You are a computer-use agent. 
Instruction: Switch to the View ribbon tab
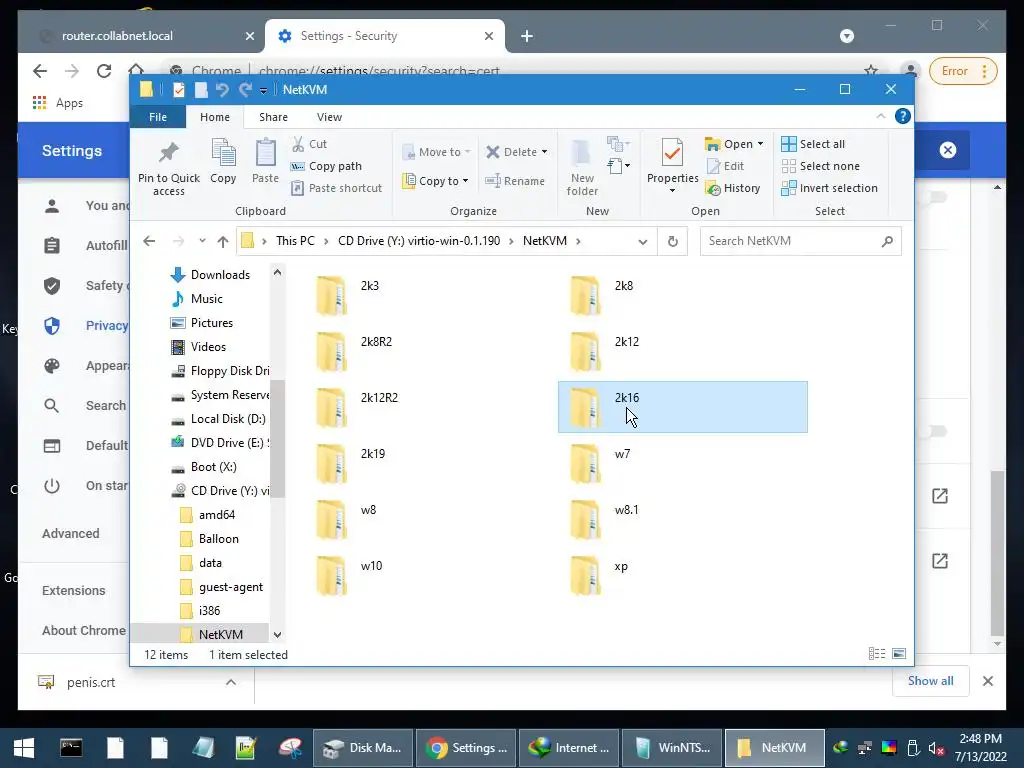click(x=329, y=117)
